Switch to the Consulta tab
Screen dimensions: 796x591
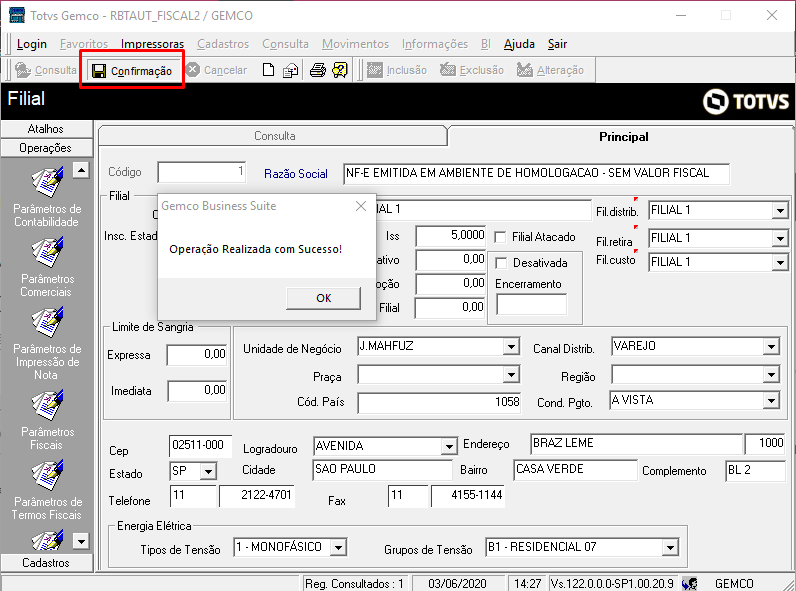click(273, 136)
